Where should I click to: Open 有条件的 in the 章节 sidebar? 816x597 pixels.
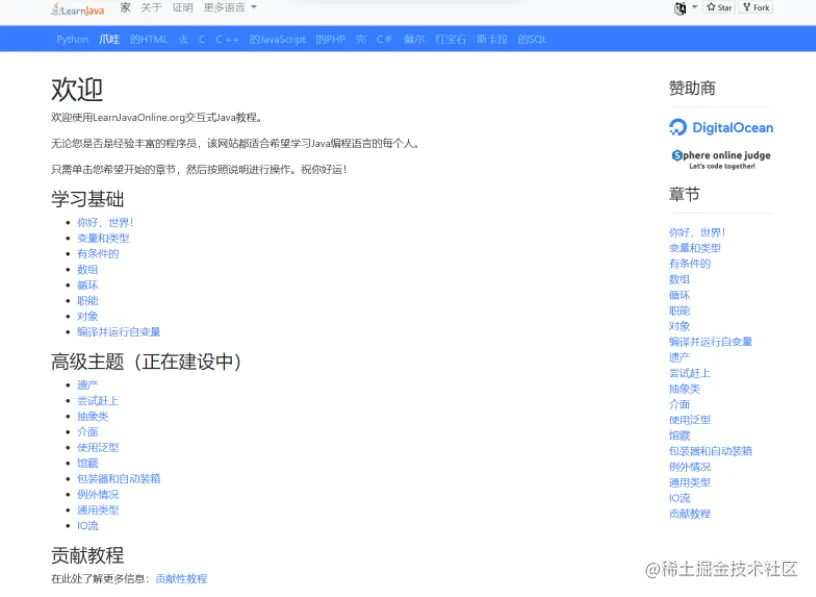point(690,263)
